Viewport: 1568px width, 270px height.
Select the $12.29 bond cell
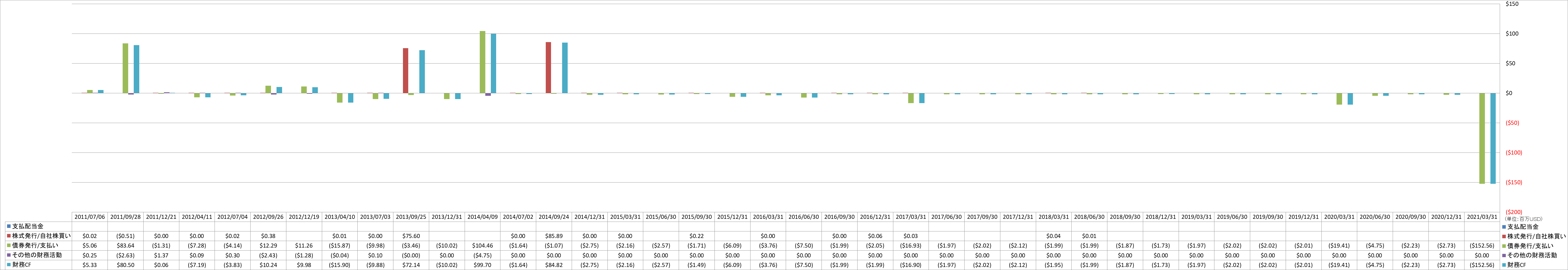pyautogui.click(x=268, y=246)
